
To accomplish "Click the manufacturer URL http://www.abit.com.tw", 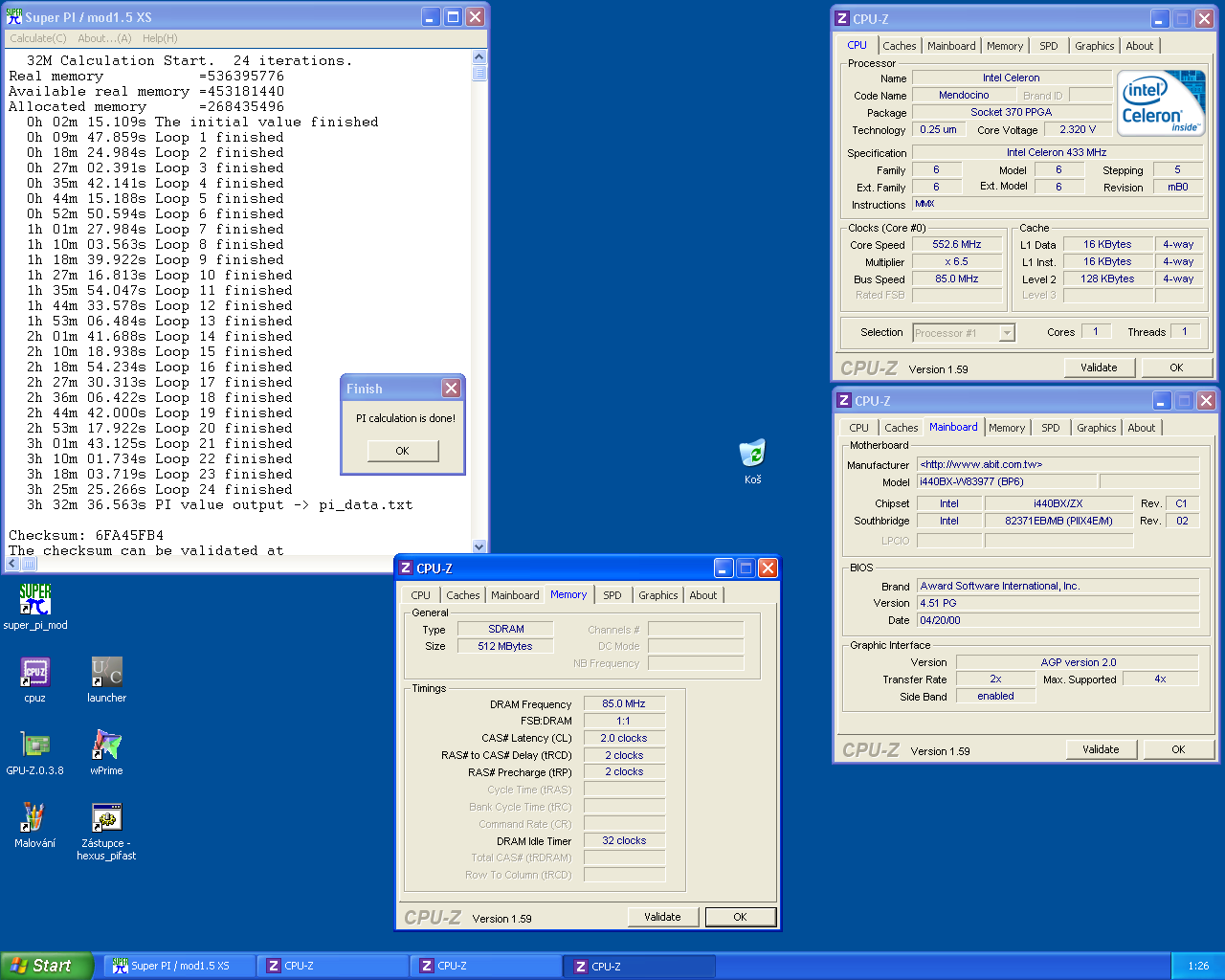I will point(1058,464).
